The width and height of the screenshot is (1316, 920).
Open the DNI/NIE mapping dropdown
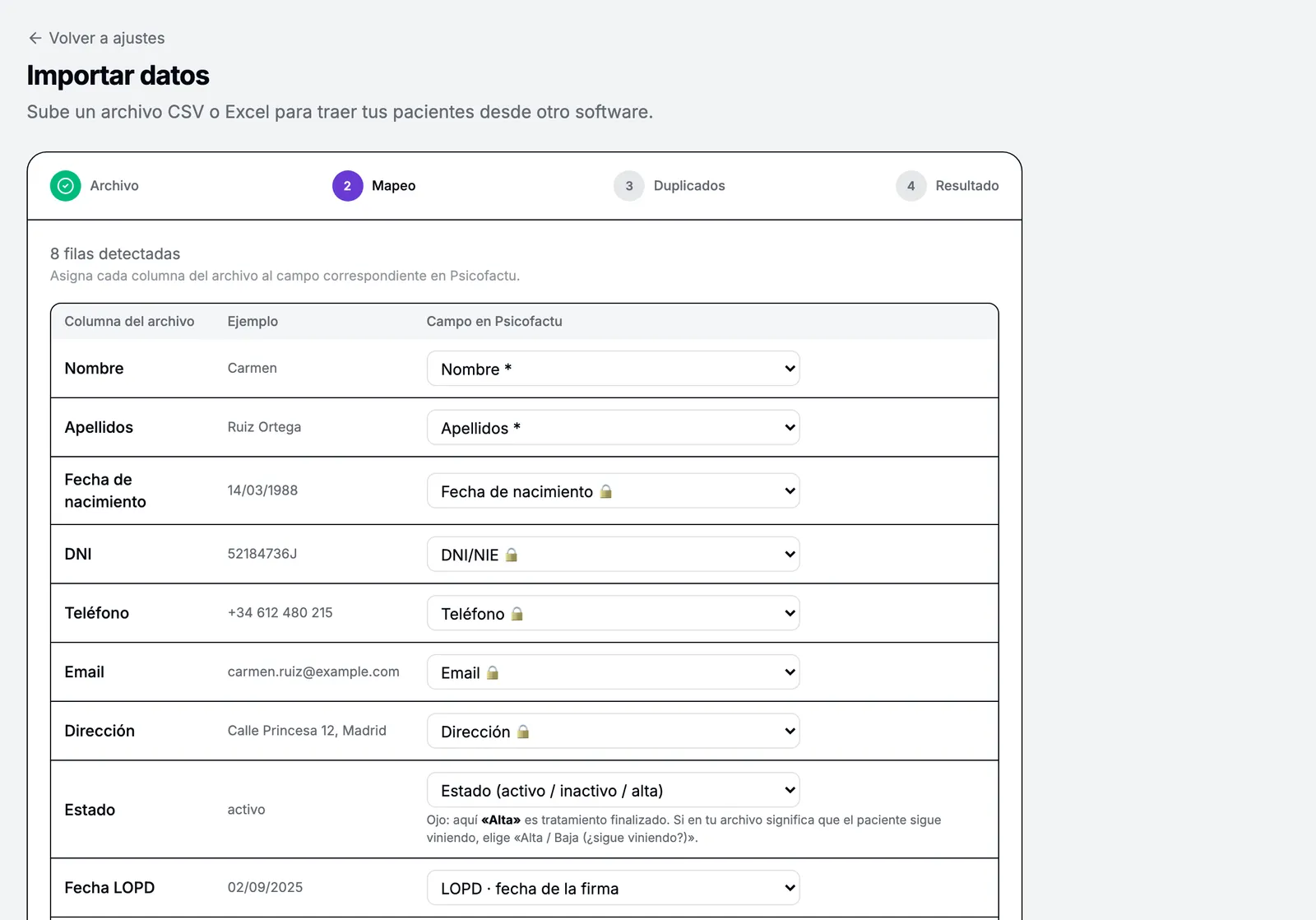613,555
